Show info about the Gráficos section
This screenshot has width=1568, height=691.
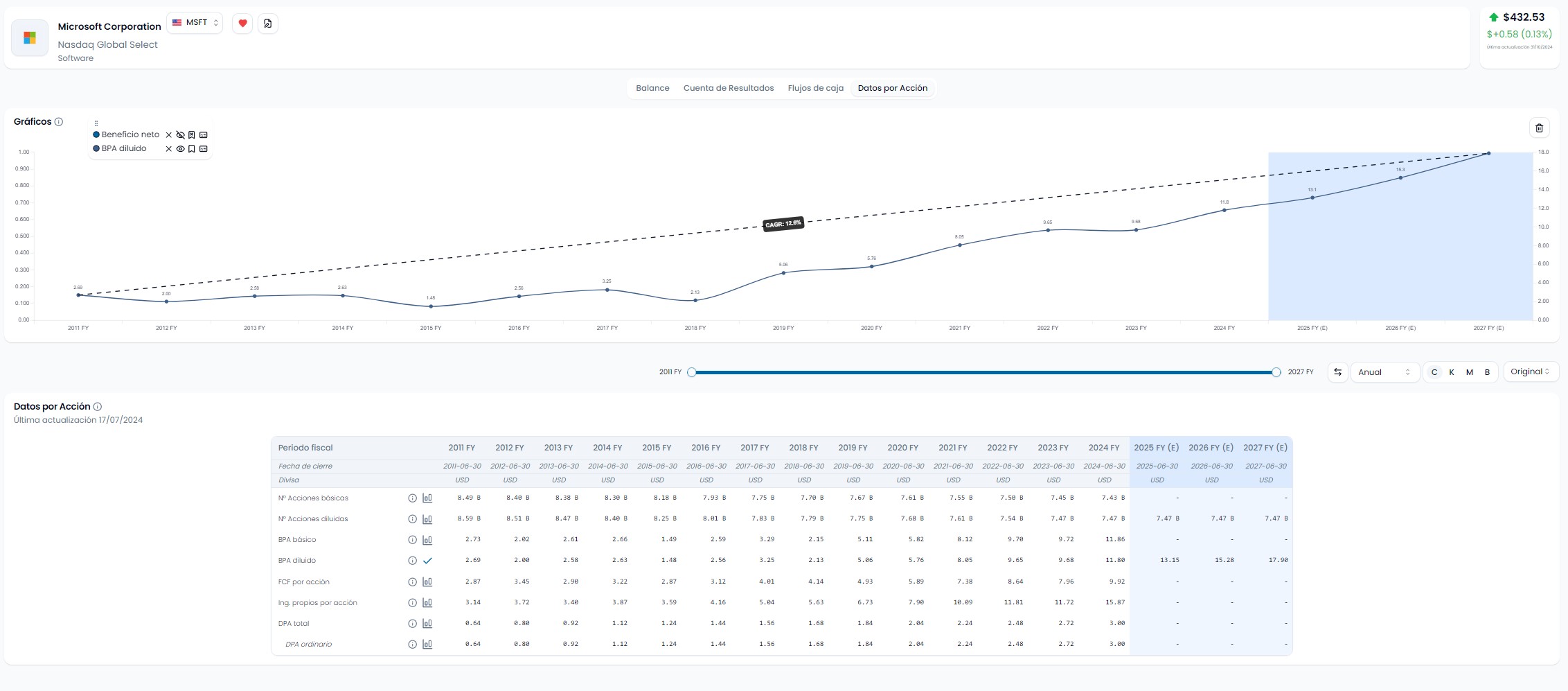[59, 122]
